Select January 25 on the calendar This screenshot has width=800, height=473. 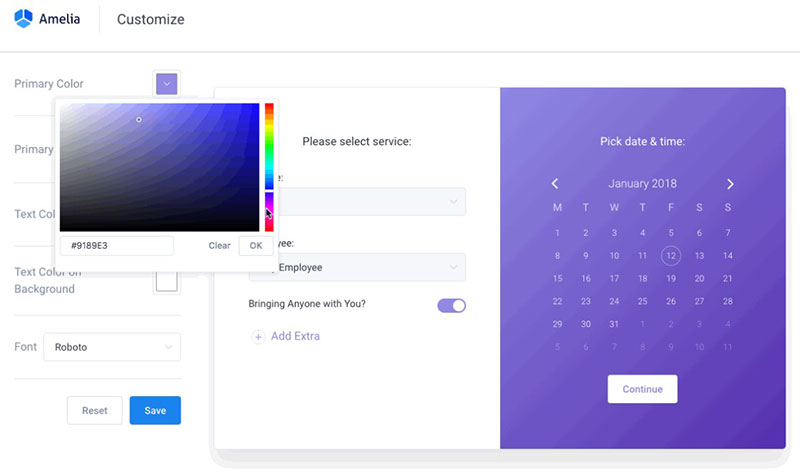[x=642, y=301]
